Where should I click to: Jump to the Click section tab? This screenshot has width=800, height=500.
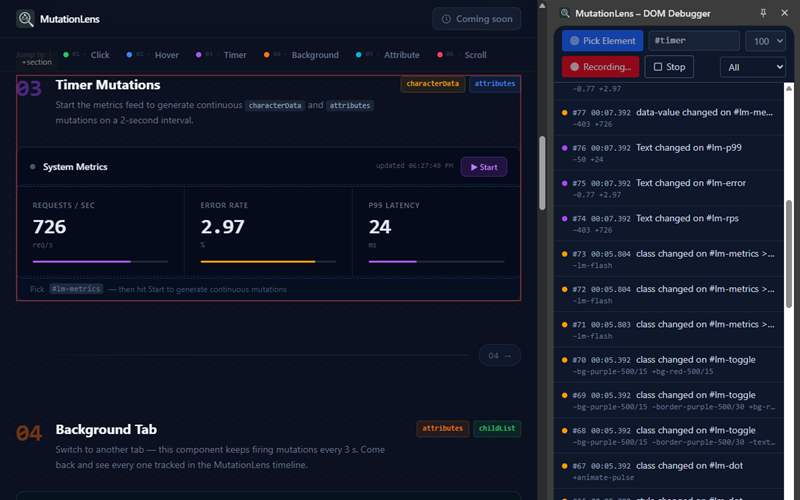pyautogui.click(x=86, y=55)
